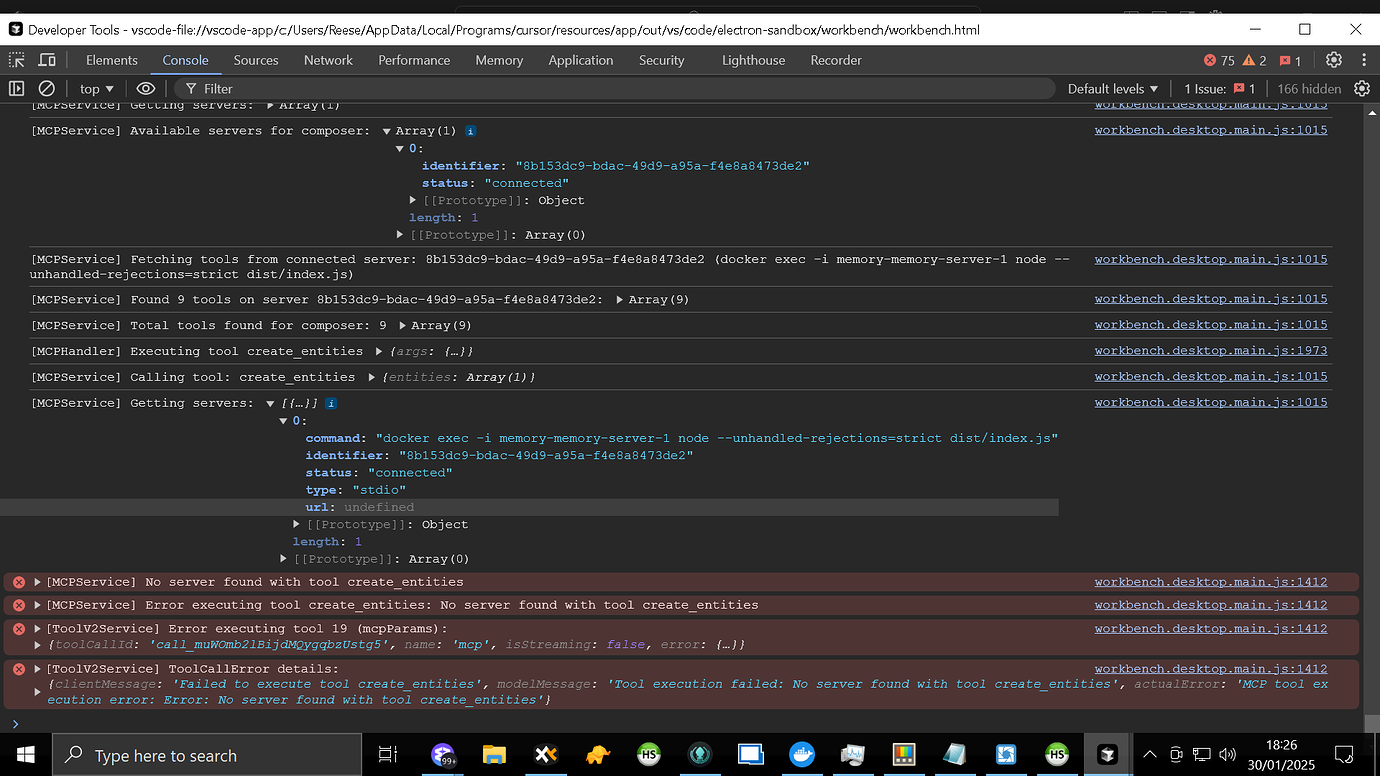
Task: Expand the 'No server found' error entry
Action: tap(38, 582)
